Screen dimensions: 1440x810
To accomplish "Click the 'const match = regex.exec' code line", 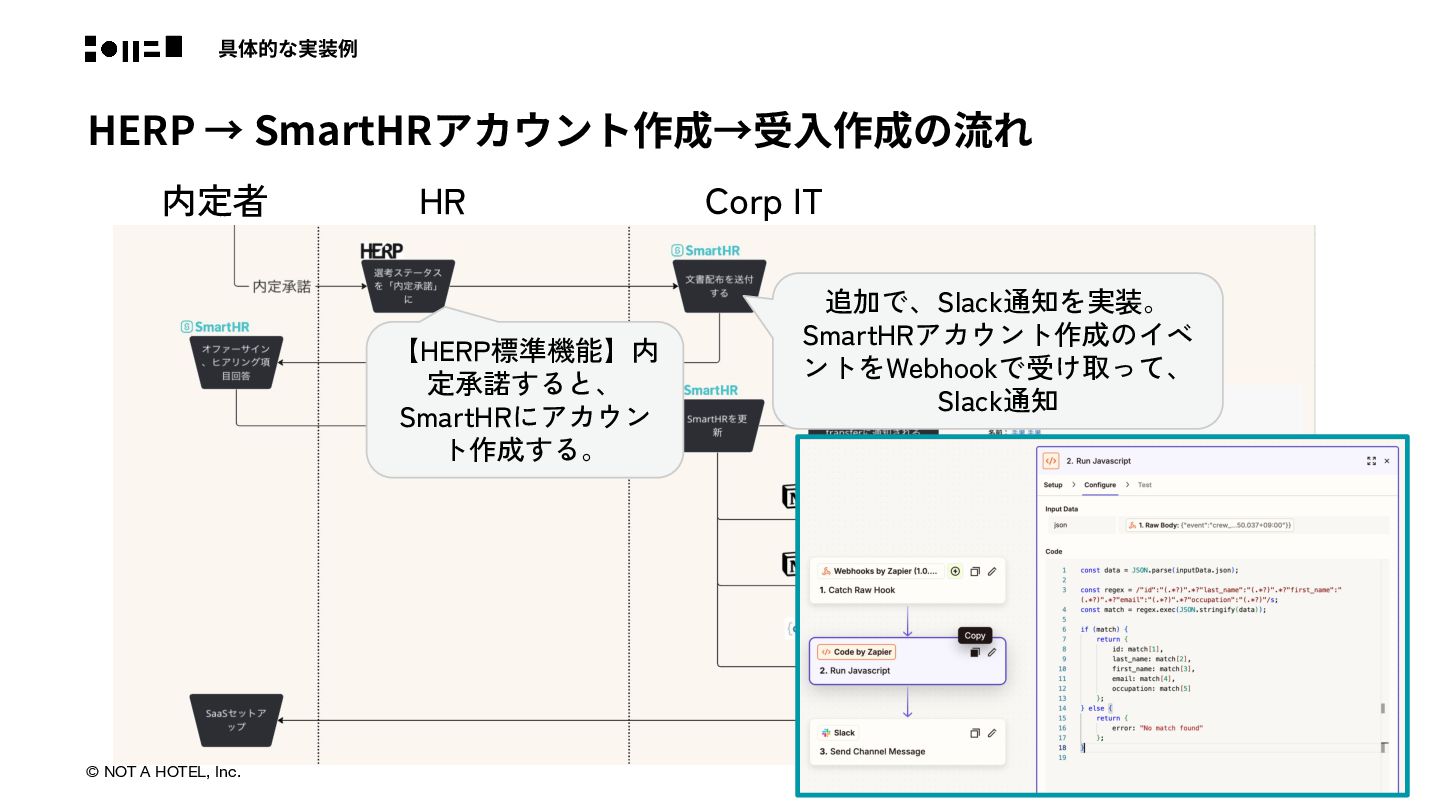I will tap(1173, 609).
